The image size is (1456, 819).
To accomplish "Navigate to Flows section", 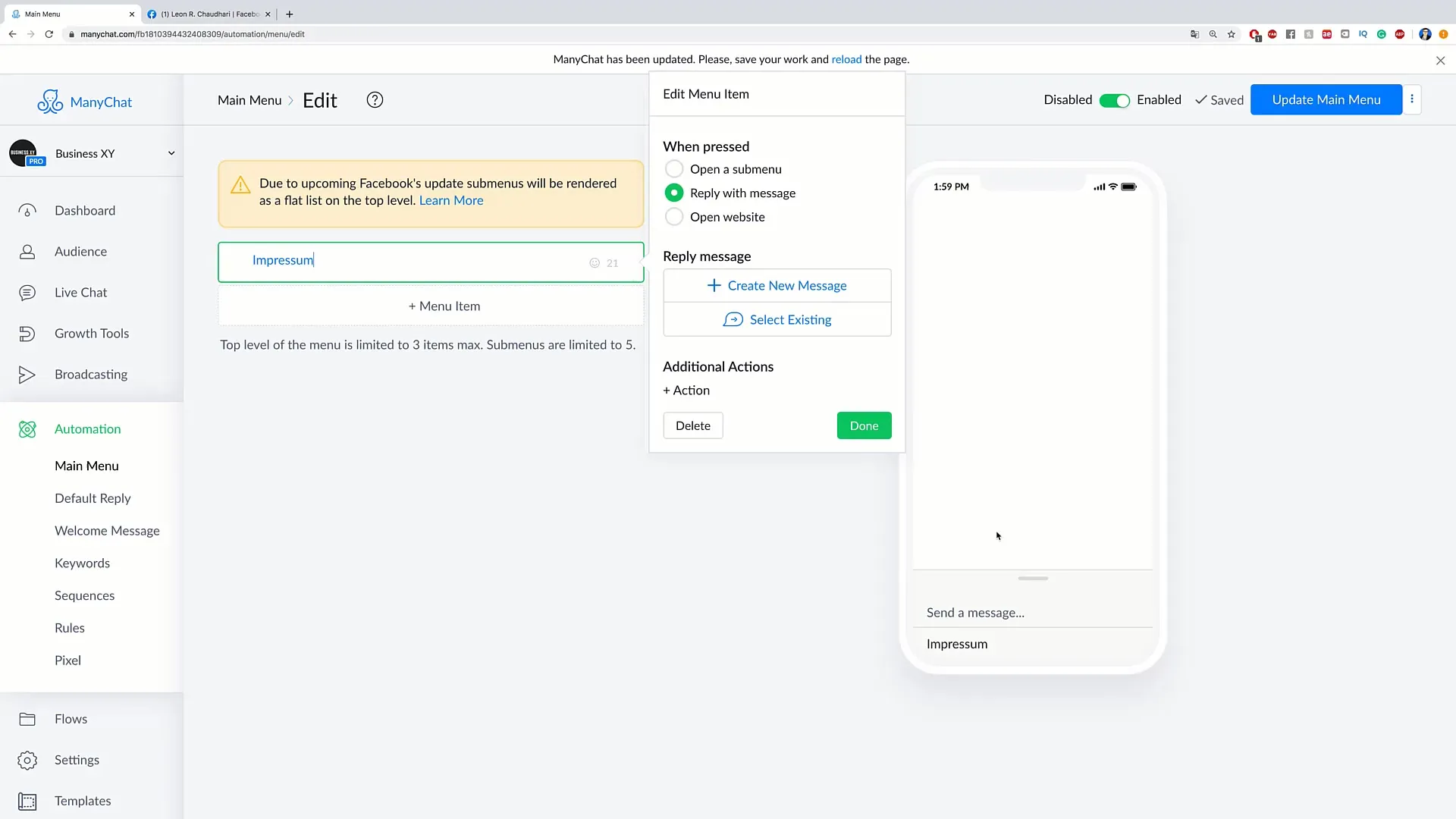I will 71,718.
